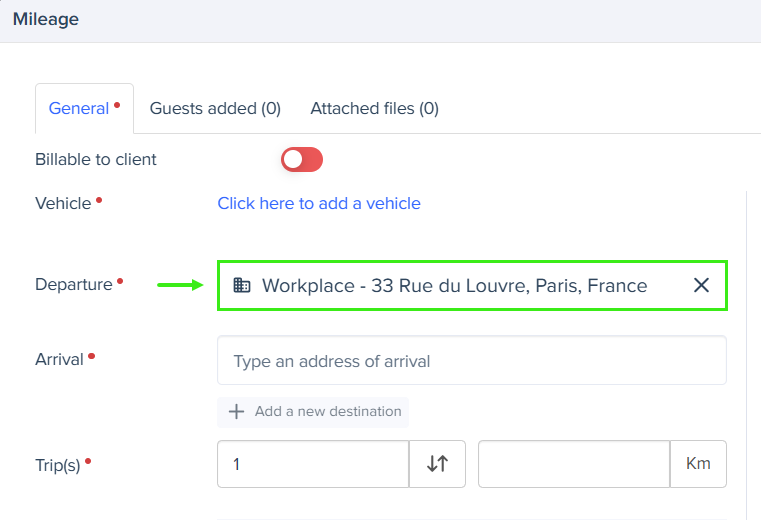Click the empty distance field before Km
This screenshot has width=761, height=520.
point(574,464)
